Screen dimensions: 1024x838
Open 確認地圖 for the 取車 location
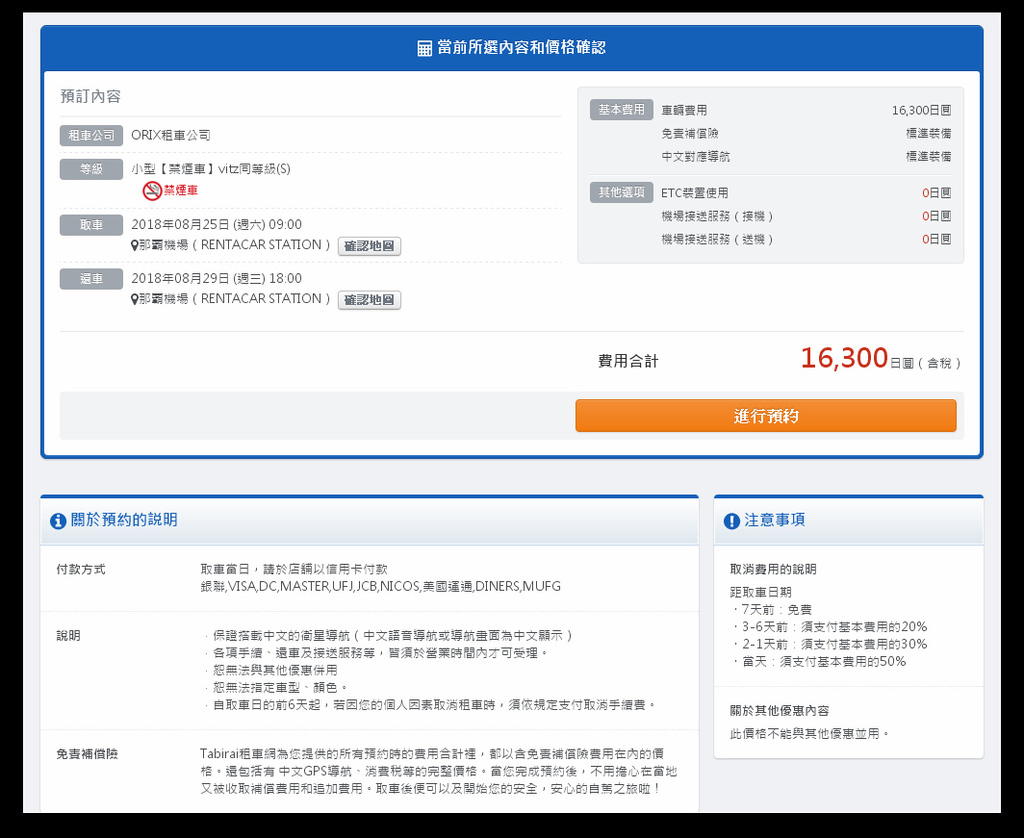tap(369, 246)
